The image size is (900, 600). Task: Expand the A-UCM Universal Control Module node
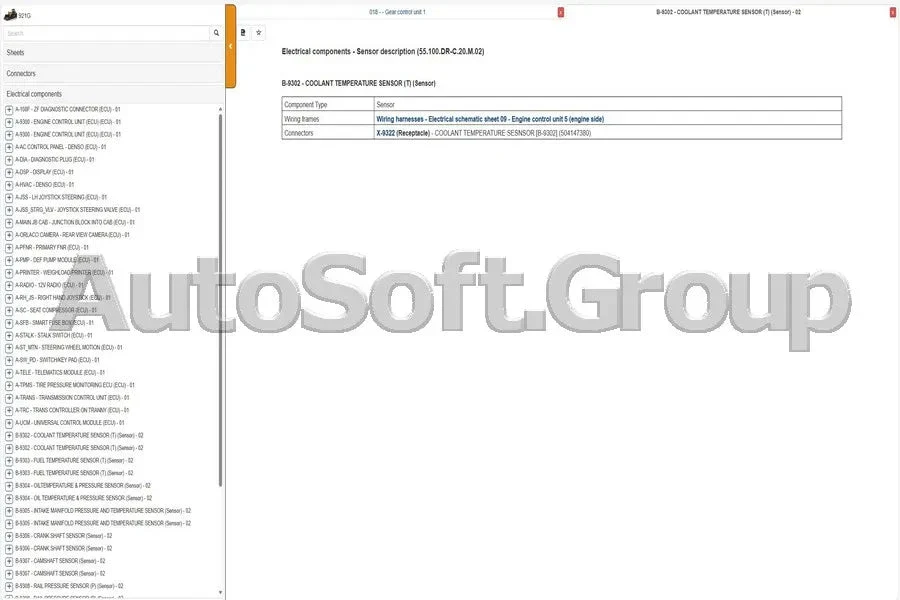9,423
